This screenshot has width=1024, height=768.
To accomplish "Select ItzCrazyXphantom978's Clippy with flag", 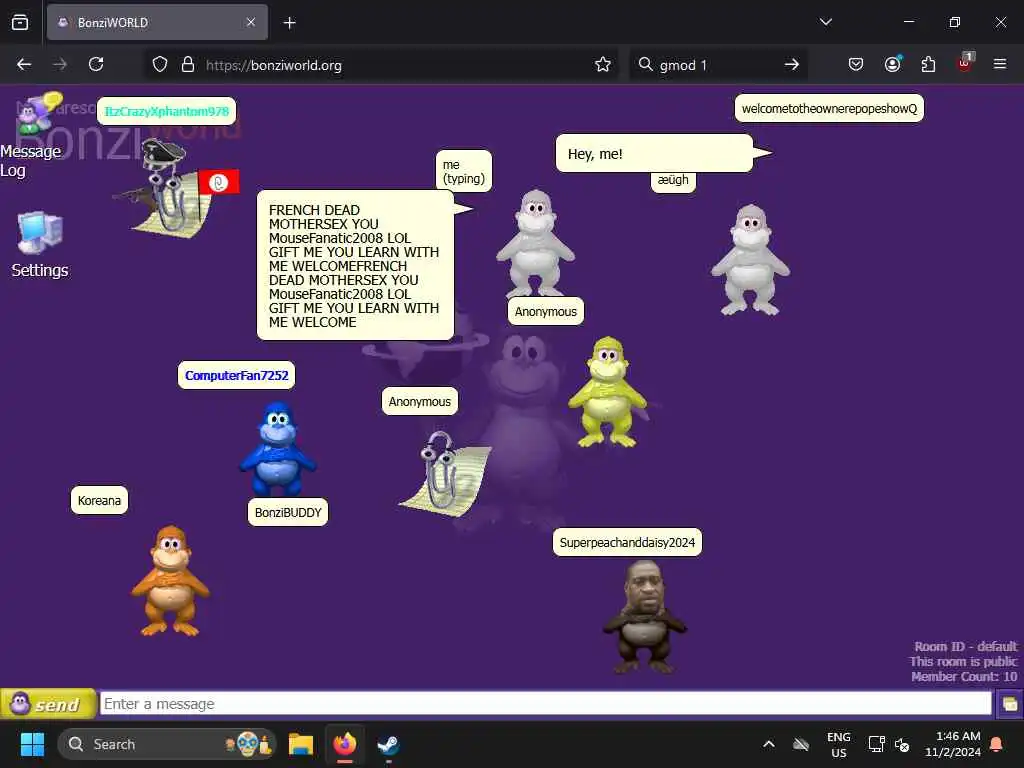I will point(174,188).
